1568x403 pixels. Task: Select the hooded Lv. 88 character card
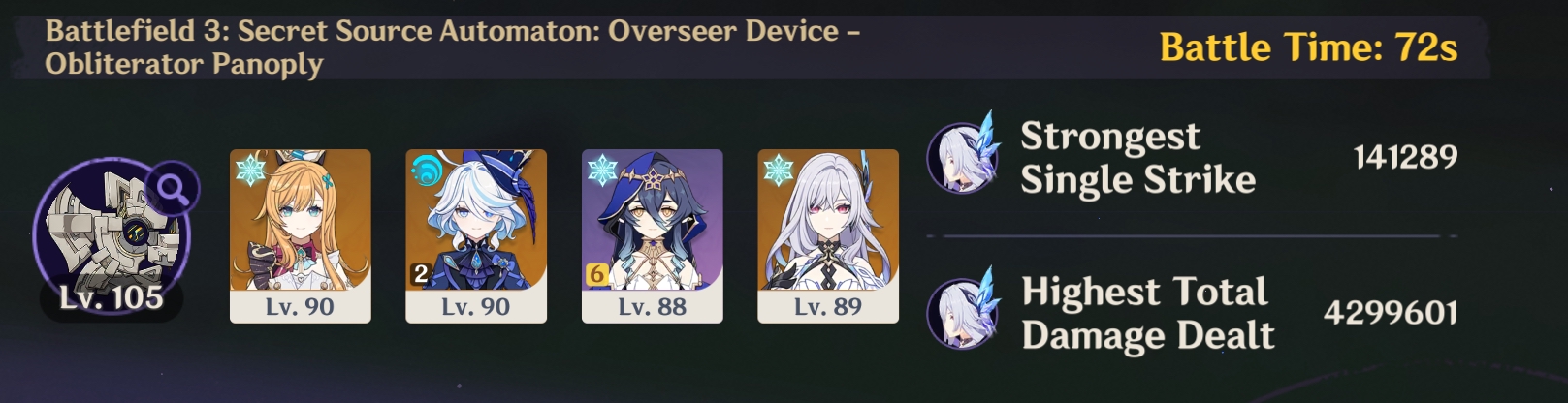[653, 235]
